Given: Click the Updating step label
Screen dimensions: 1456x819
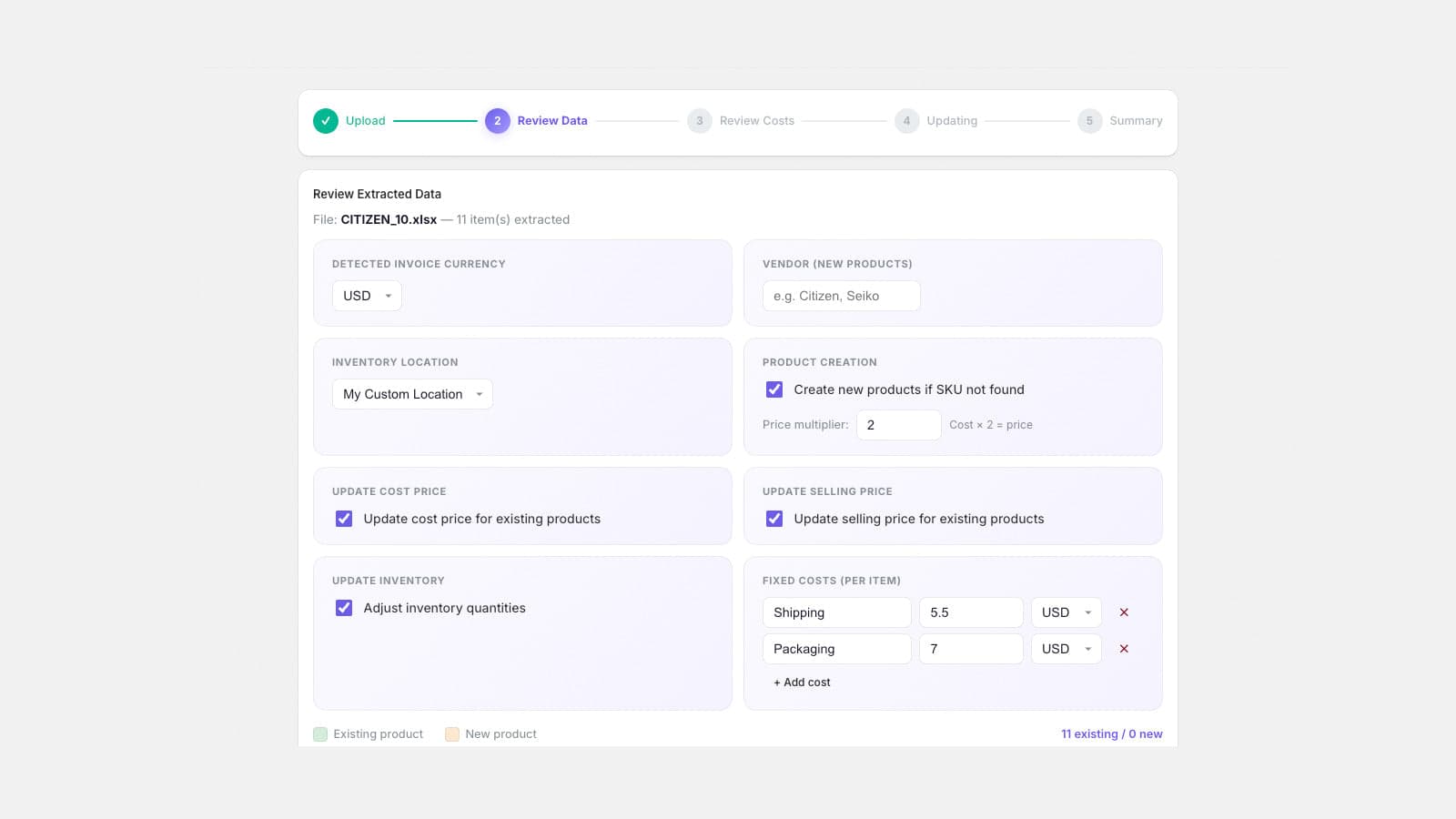Looking at the screenshot, I should pyautogui.click(x=952, y=121).
